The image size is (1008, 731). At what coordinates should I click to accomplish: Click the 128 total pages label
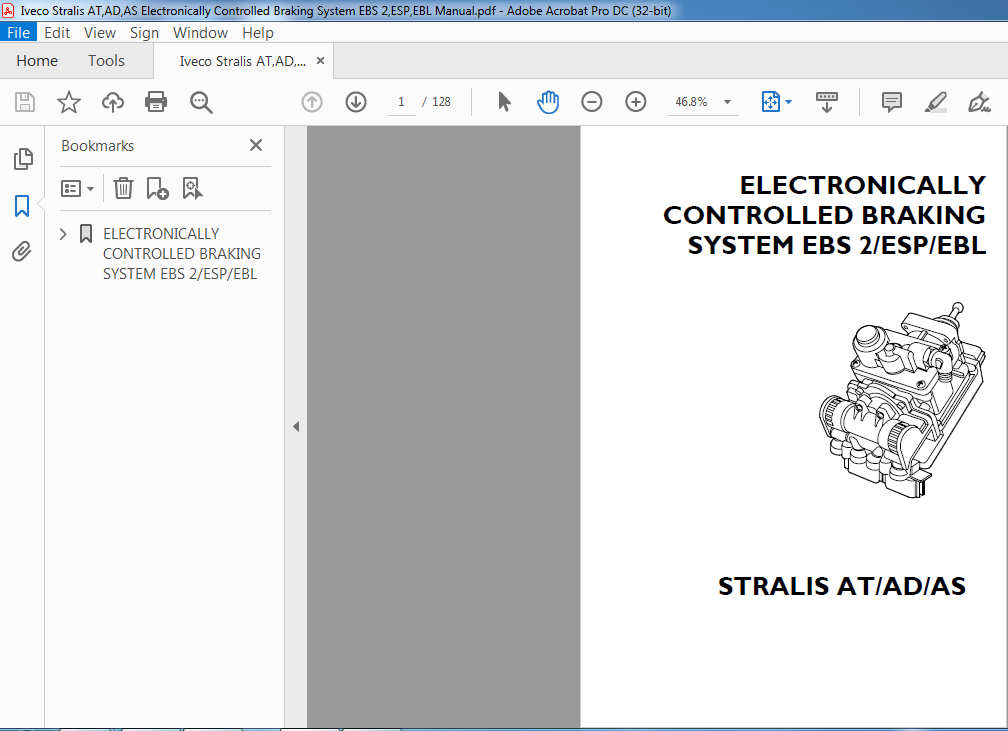[441, 102]
